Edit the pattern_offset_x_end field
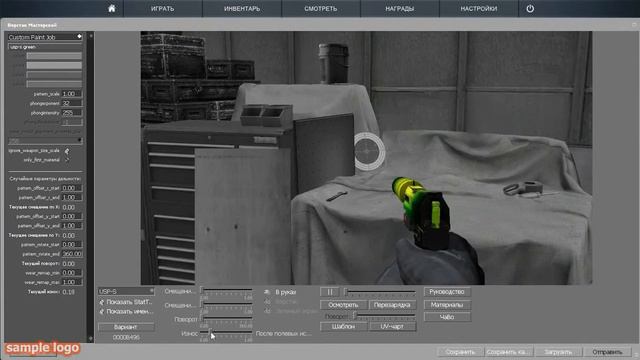This screenshot has width=640, height=360. (72, 197)
